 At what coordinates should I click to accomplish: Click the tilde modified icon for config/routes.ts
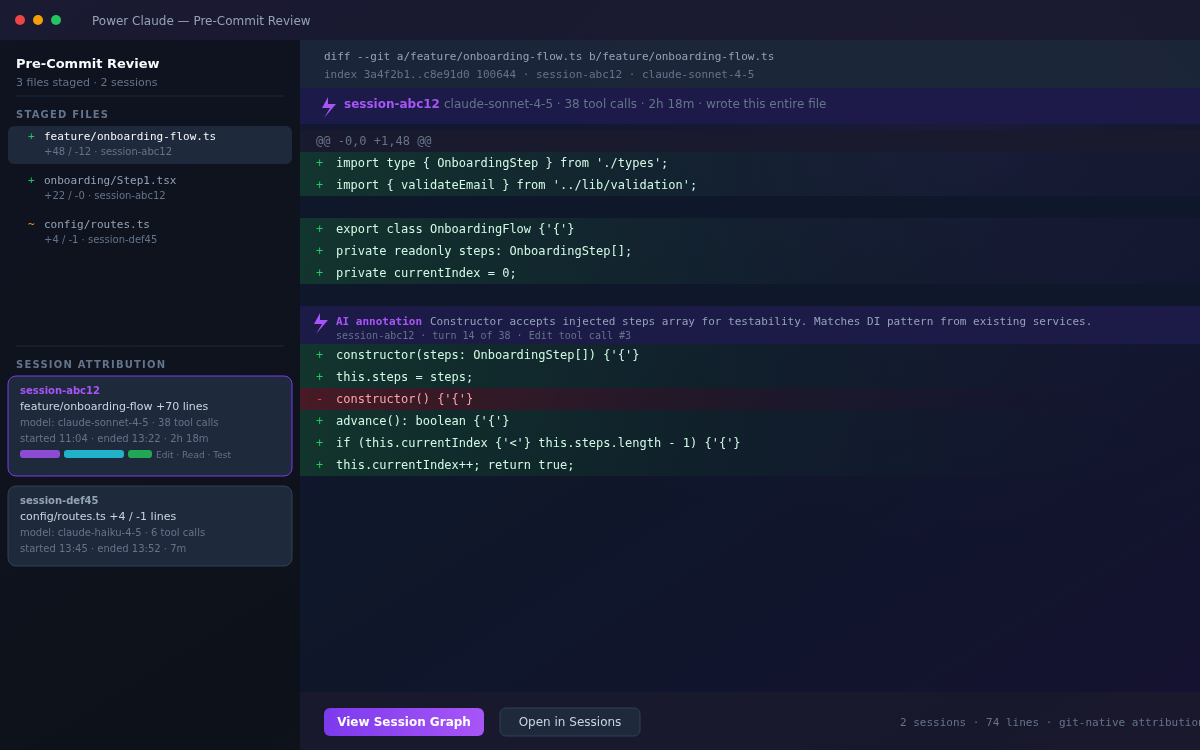[x=31, y=225]
